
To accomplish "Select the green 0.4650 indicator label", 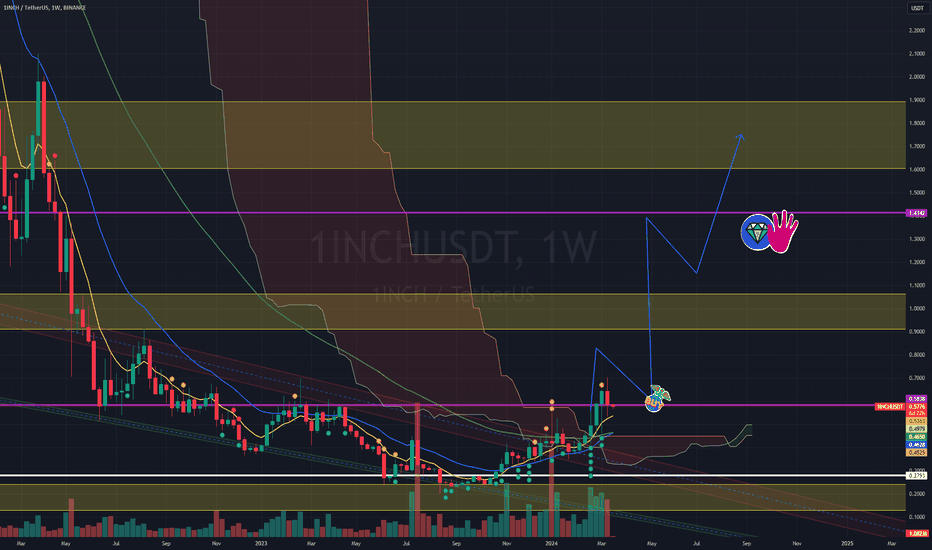I will 917,436.
